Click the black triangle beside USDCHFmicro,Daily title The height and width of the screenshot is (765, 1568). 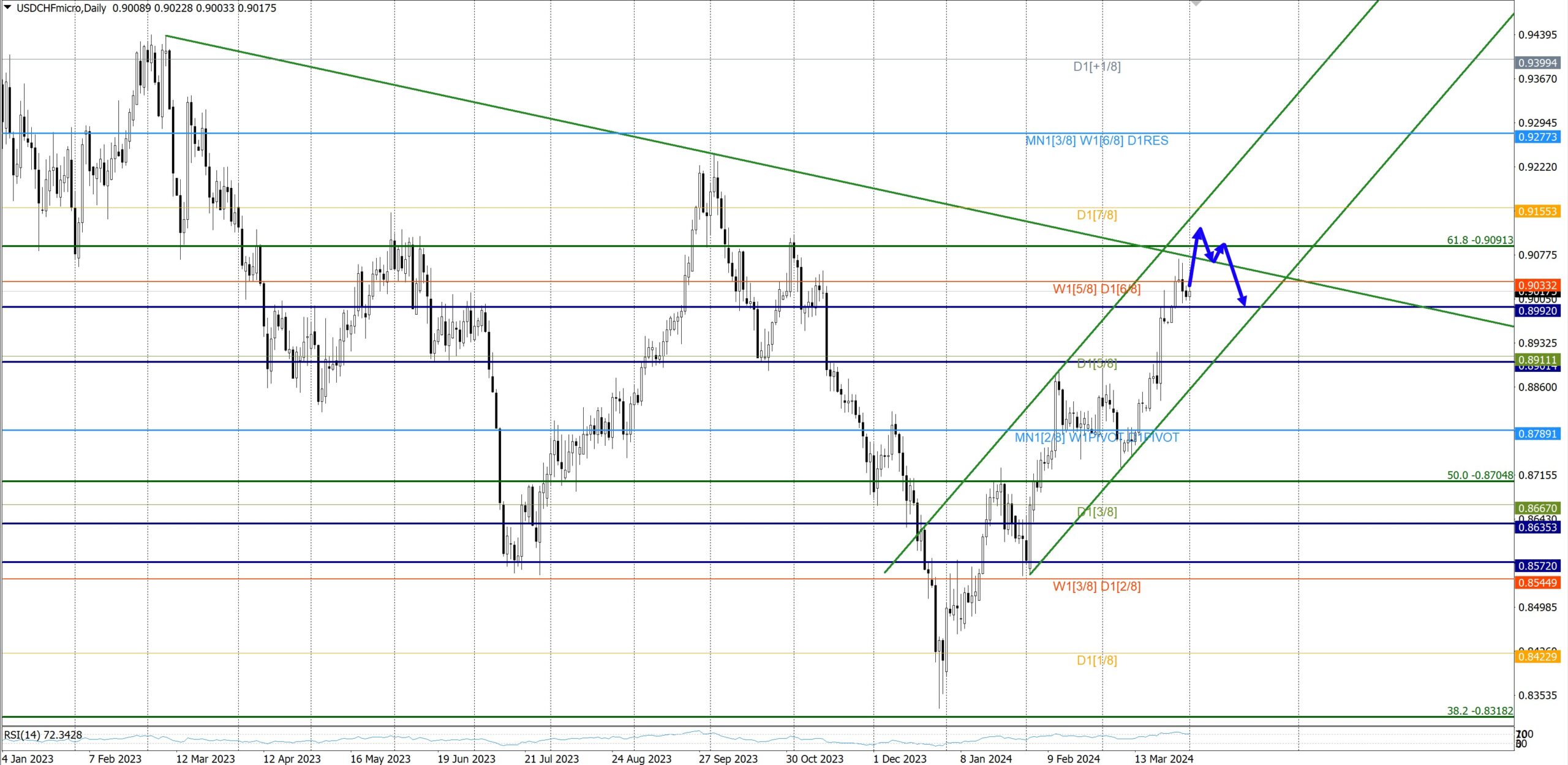(x=7, y=7)
